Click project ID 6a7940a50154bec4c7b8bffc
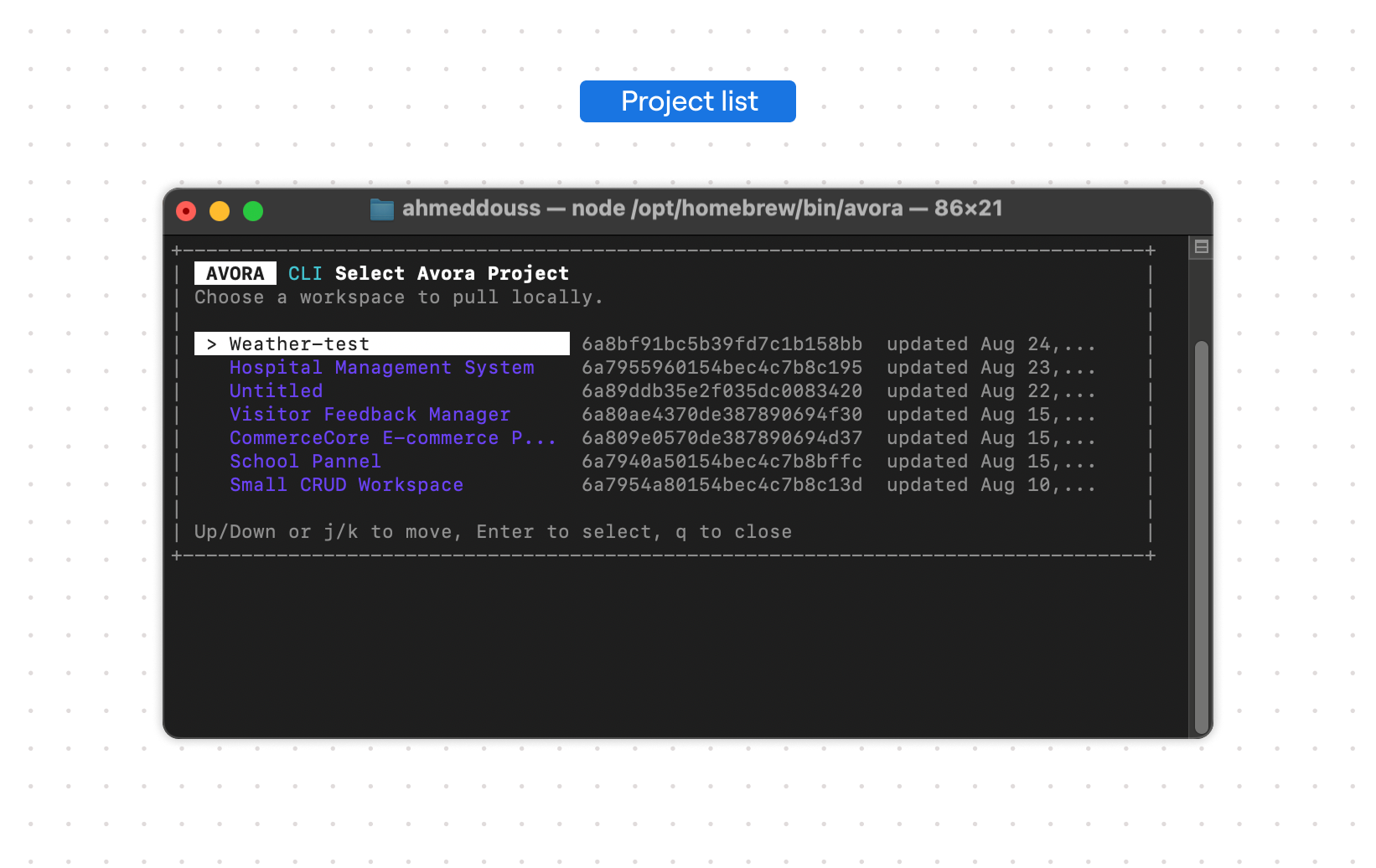 pyautogui.click(x=722, y=462)
